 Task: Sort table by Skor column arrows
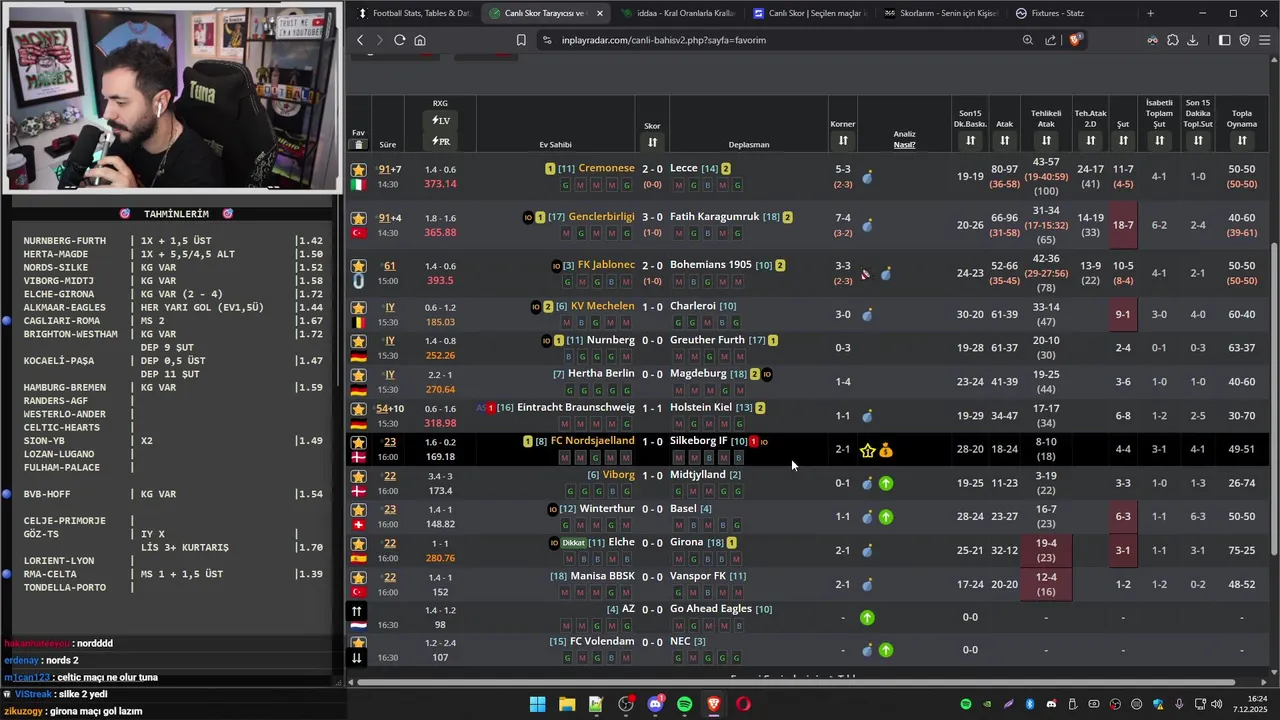[652, 142]
